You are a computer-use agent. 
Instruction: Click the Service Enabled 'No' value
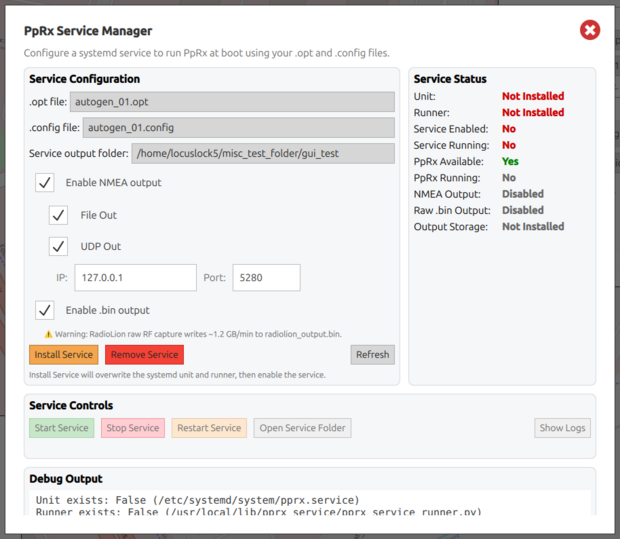pos(509,129)
